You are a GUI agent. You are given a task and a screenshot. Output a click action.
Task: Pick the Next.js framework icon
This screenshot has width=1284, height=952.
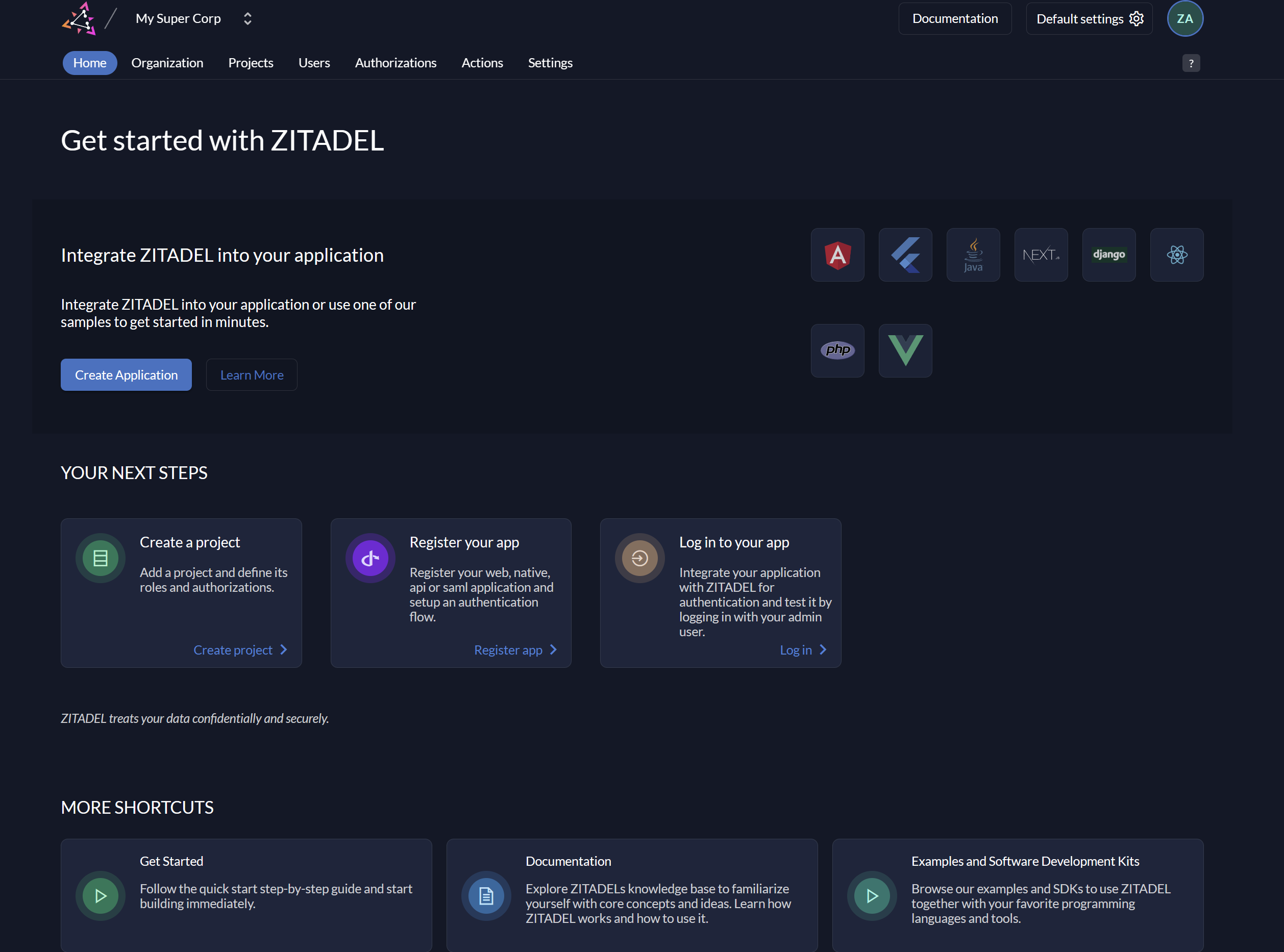[x=1041, y=255]
